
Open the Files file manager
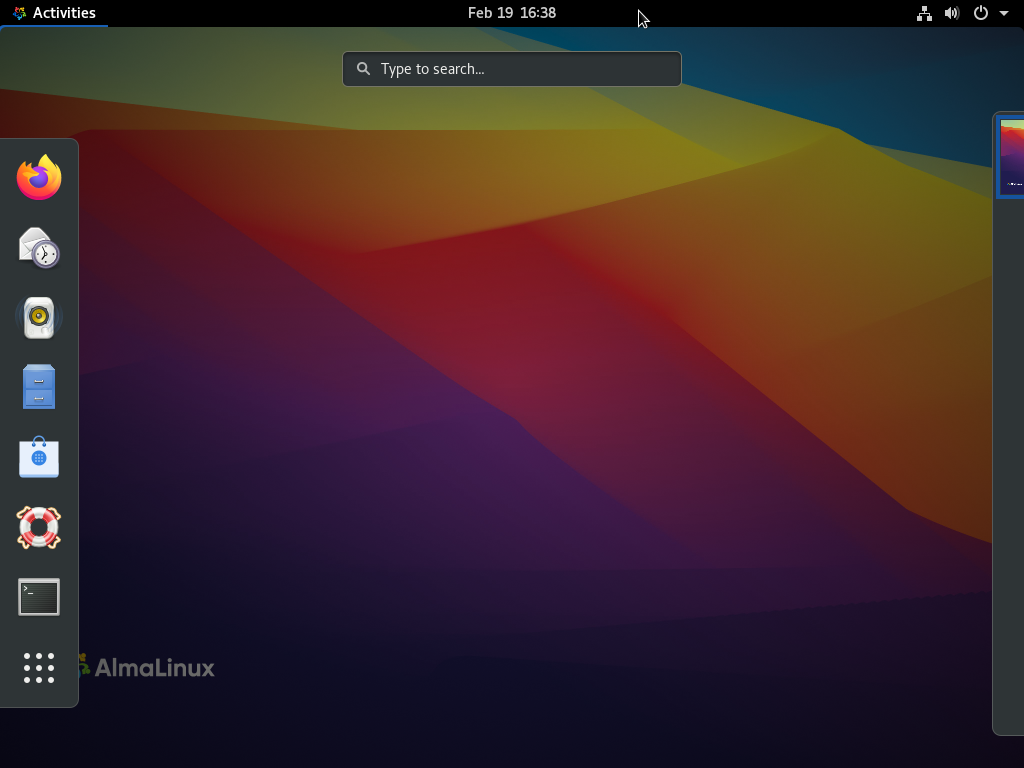[39, 387]
